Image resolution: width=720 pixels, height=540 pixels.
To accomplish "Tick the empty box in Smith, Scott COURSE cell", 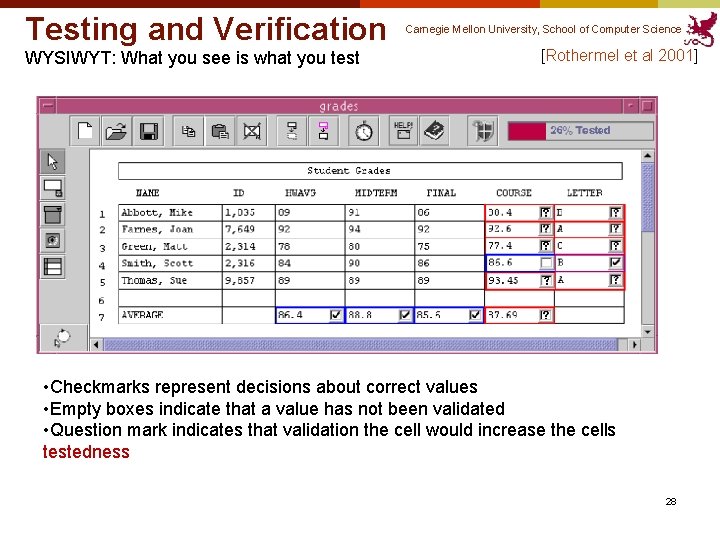I will [546, 263].
